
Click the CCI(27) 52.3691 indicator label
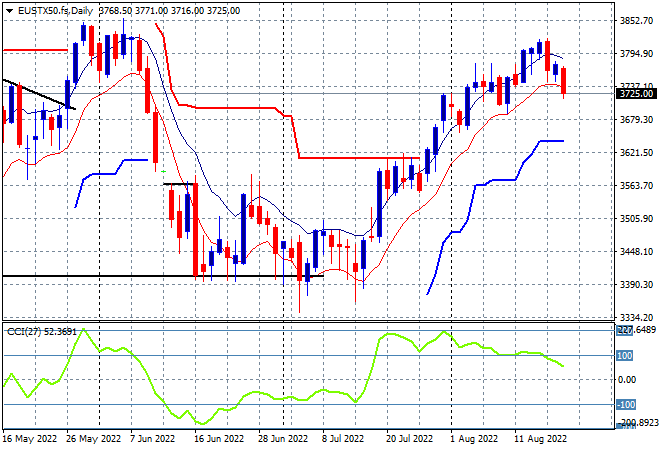tap(42, 332)
